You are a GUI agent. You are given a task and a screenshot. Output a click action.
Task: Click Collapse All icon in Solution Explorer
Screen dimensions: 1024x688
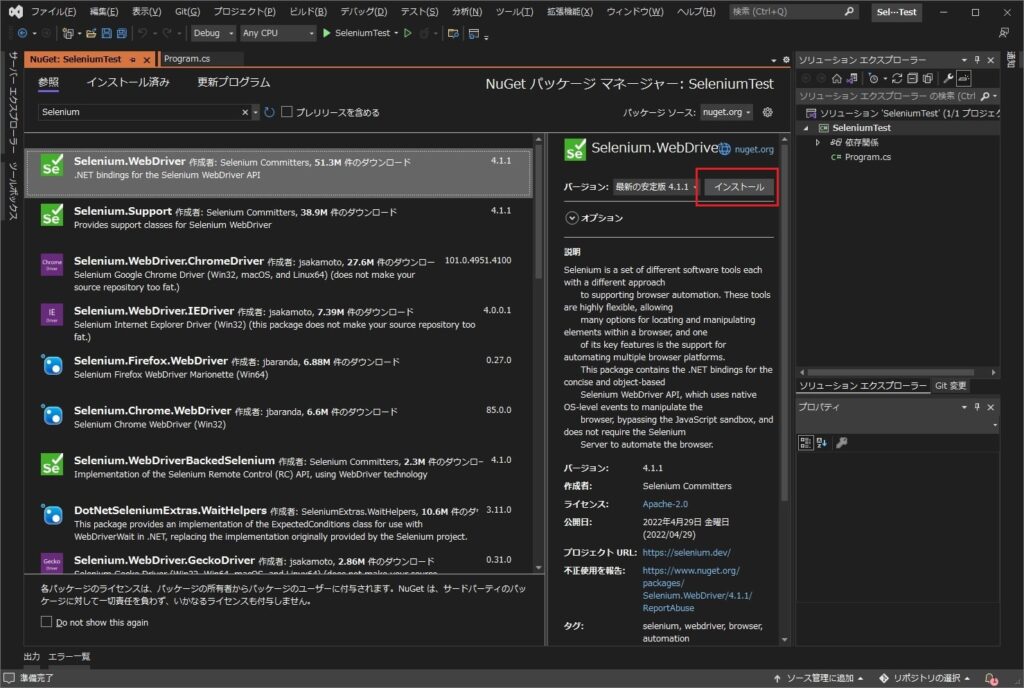tap(912, 78)
